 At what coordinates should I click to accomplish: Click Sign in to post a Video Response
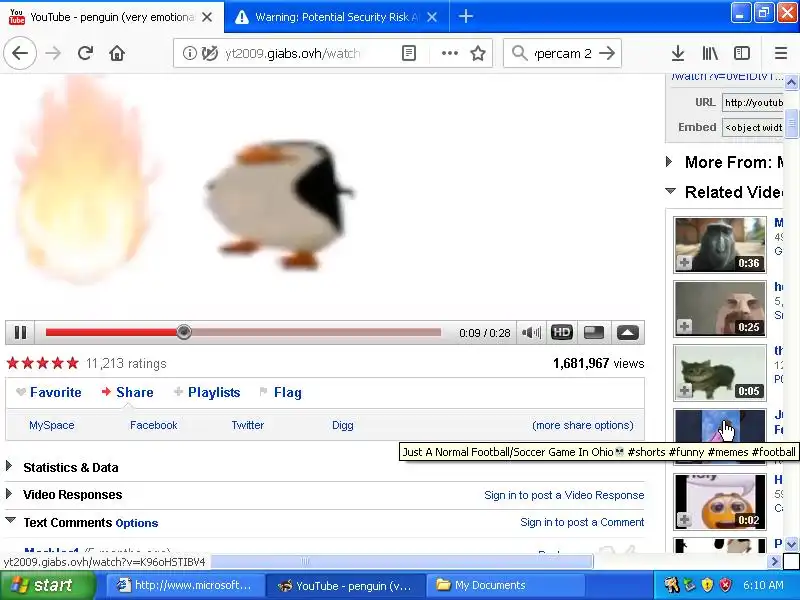pyautogui.click(x=564, y=495)
